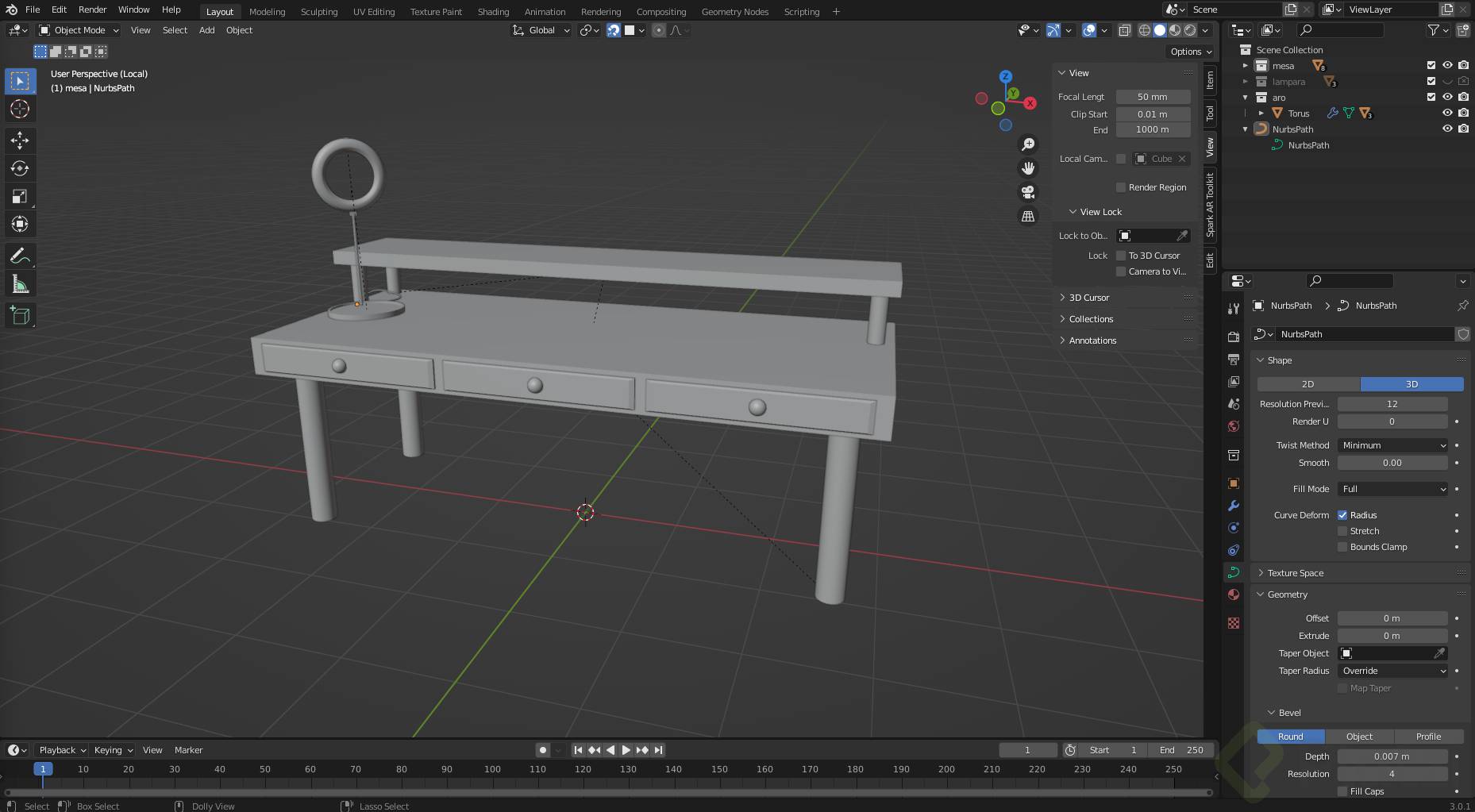
Task: Open the Modifier properties wrench tab
Action: point(1234,506)
